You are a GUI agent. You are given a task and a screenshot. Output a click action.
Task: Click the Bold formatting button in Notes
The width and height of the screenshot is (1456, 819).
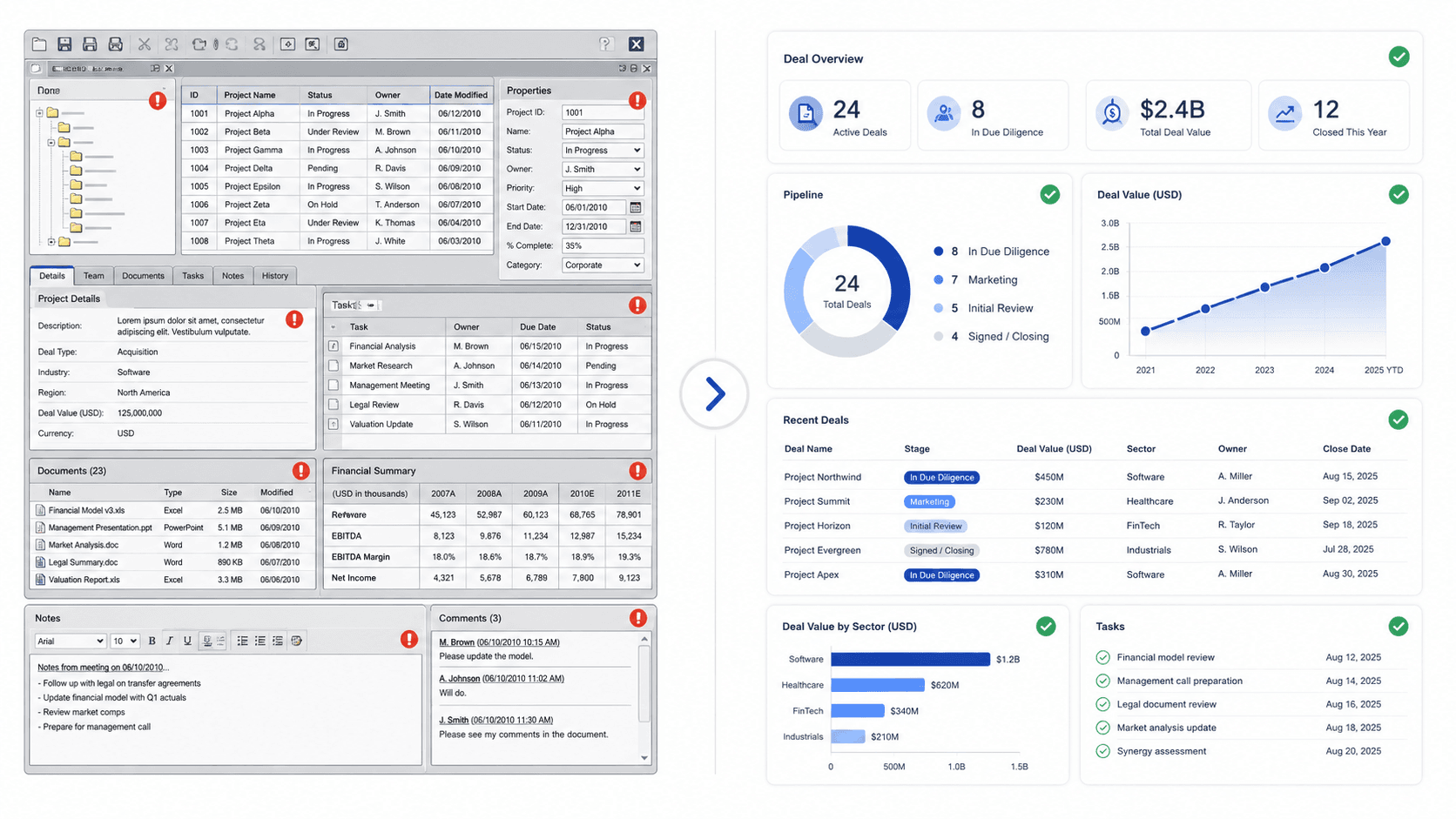pos(152,641)
